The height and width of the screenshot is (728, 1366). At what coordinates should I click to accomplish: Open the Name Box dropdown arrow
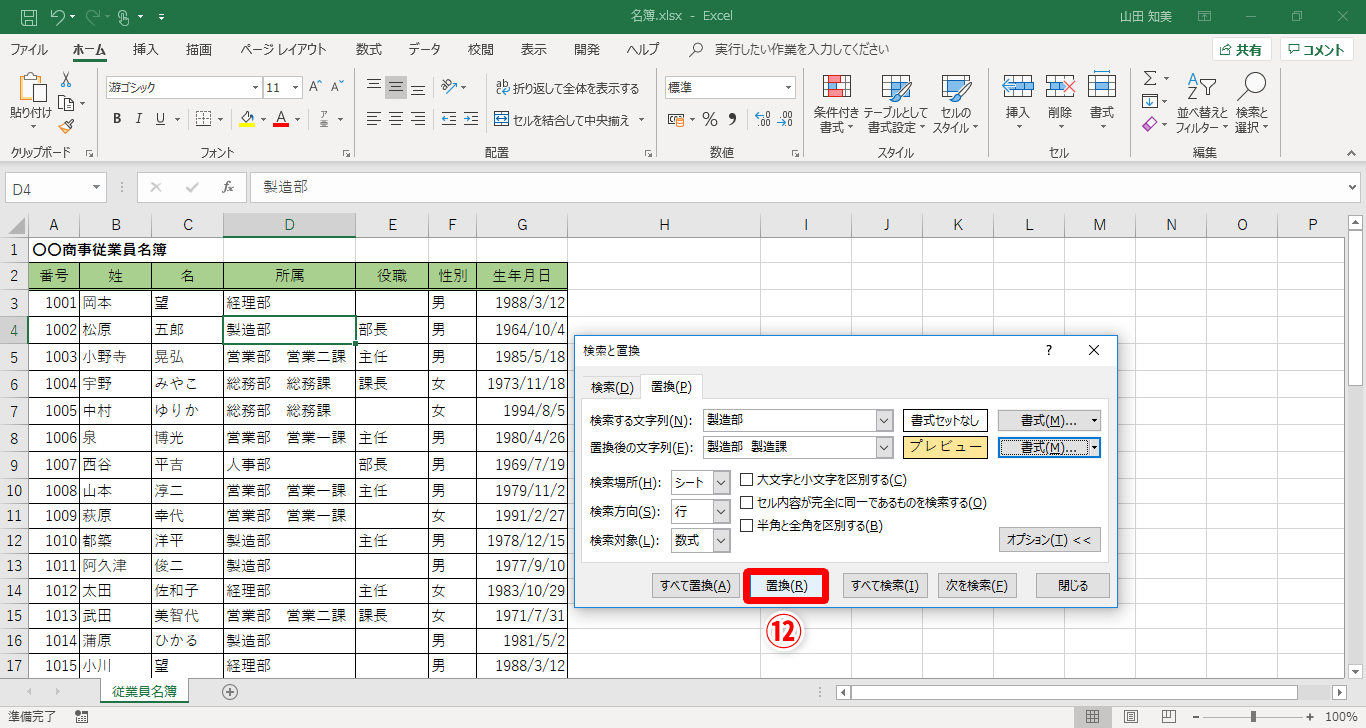pyautogui.click(x=97, y=187)
